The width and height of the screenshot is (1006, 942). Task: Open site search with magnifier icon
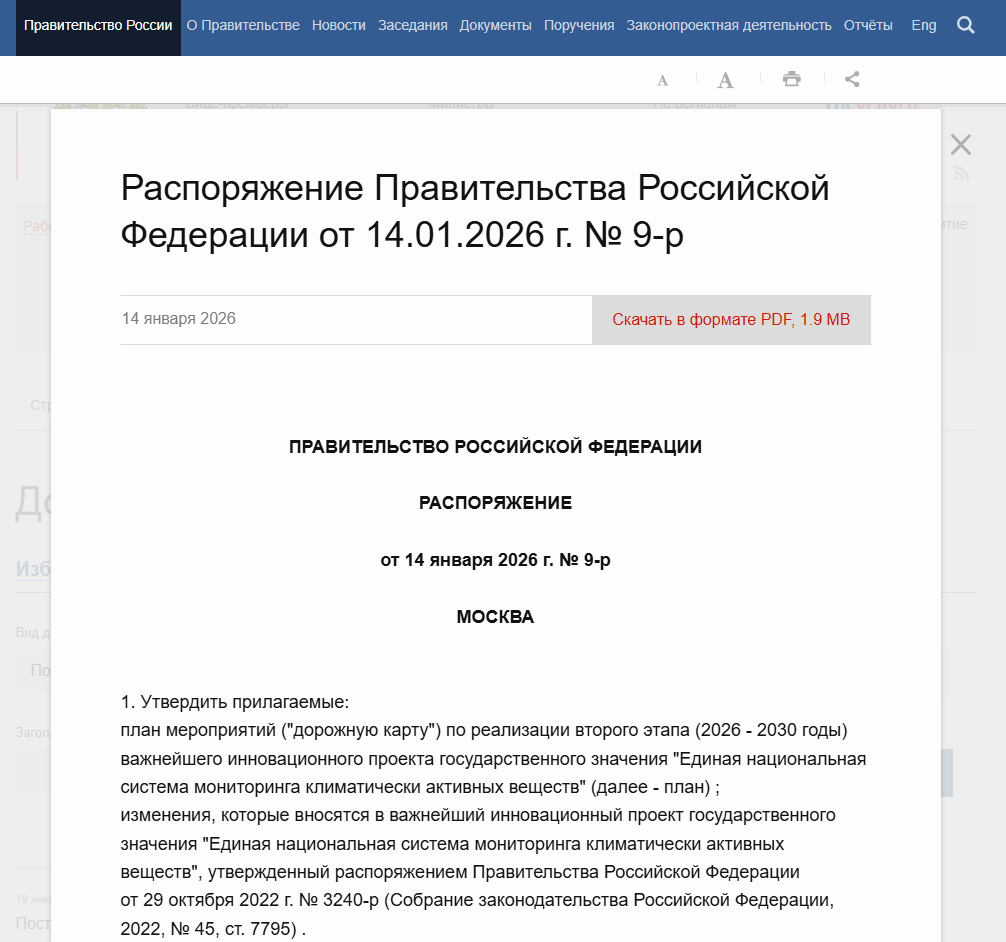[965, 26]
